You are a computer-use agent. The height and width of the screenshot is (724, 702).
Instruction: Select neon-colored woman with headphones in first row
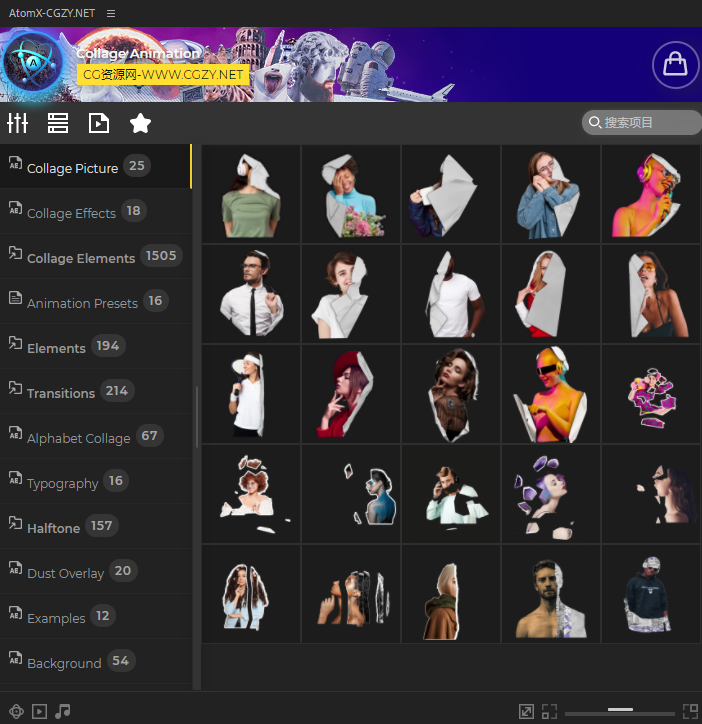(651, 194)
